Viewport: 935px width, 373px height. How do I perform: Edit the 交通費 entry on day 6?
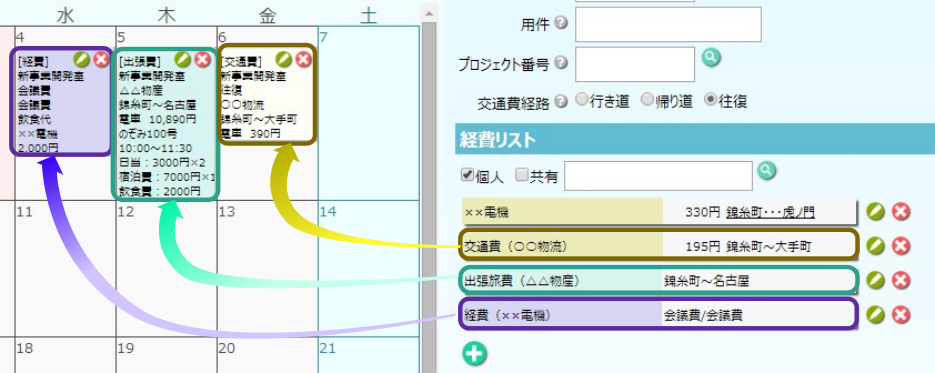tap(284, 59)
